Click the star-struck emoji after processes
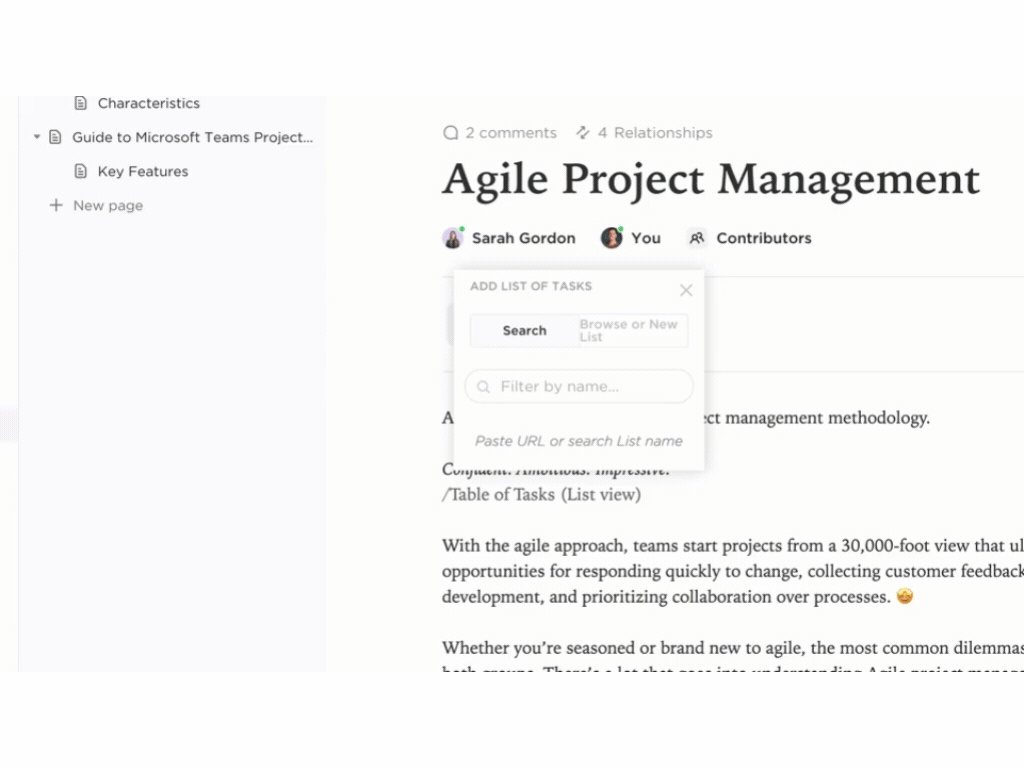Viewport: 1024px width, 768px height. [904, 596]
